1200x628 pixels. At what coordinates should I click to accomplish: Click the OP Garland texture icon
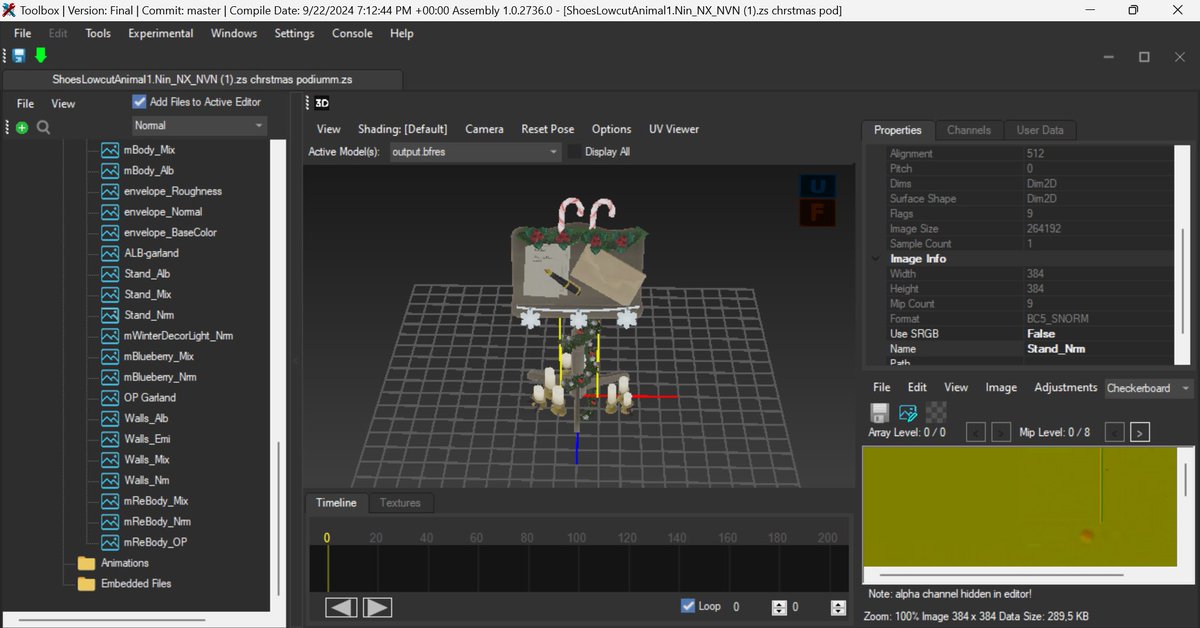pyautogui.click(x=110, y=398)
